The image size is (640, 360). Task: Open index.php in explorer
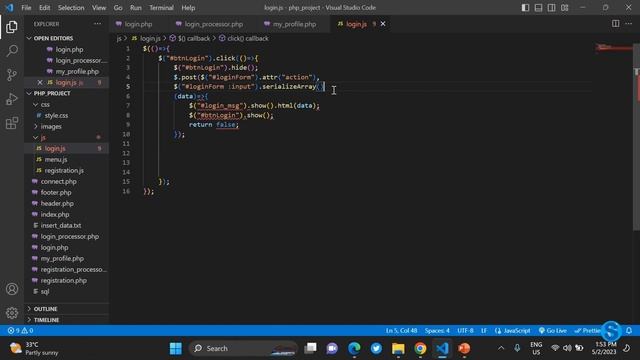(x=55, y=215)
